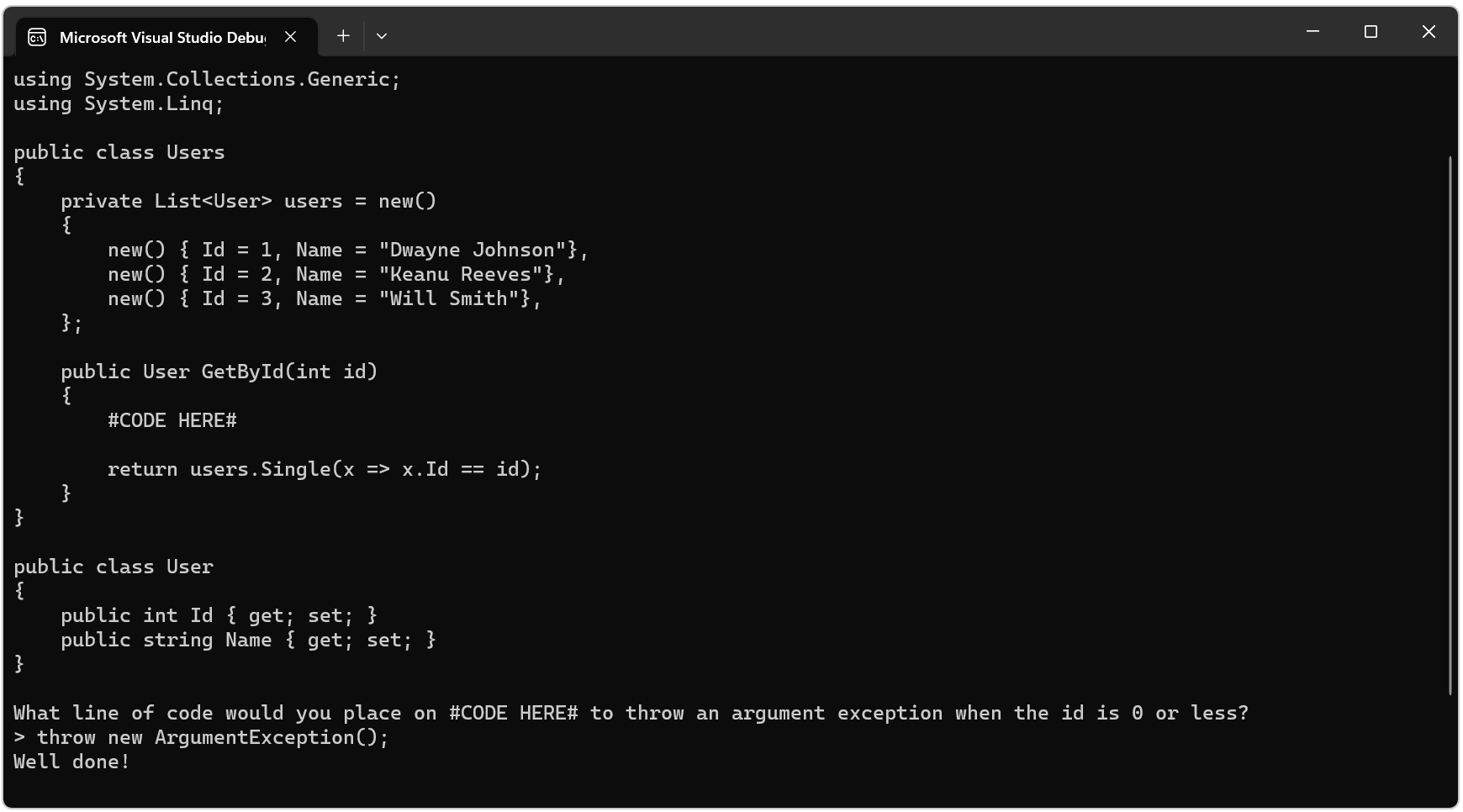Click the minimize window icon
The image size is (1463, 812).
1312,32
